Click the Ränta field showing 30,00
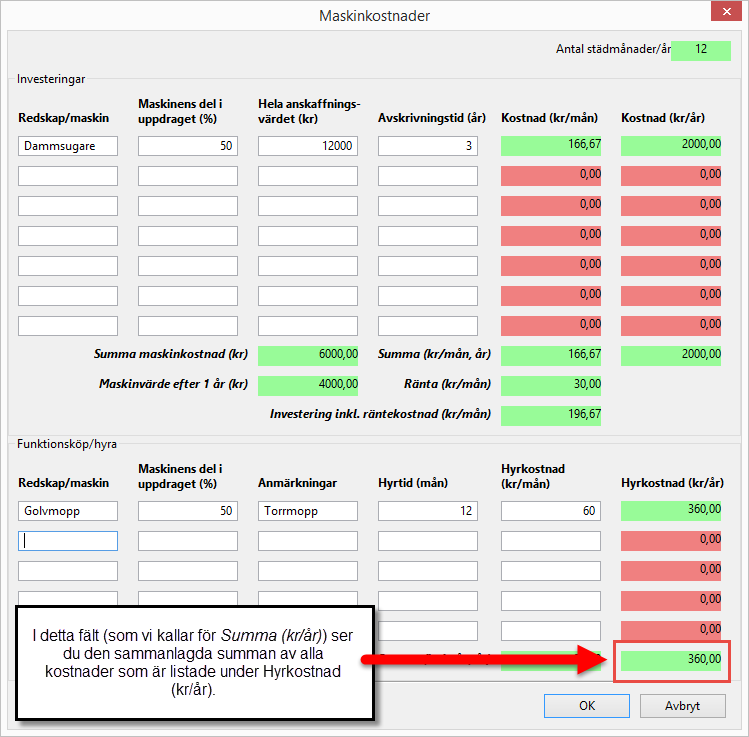 click(x=550, y=385)
